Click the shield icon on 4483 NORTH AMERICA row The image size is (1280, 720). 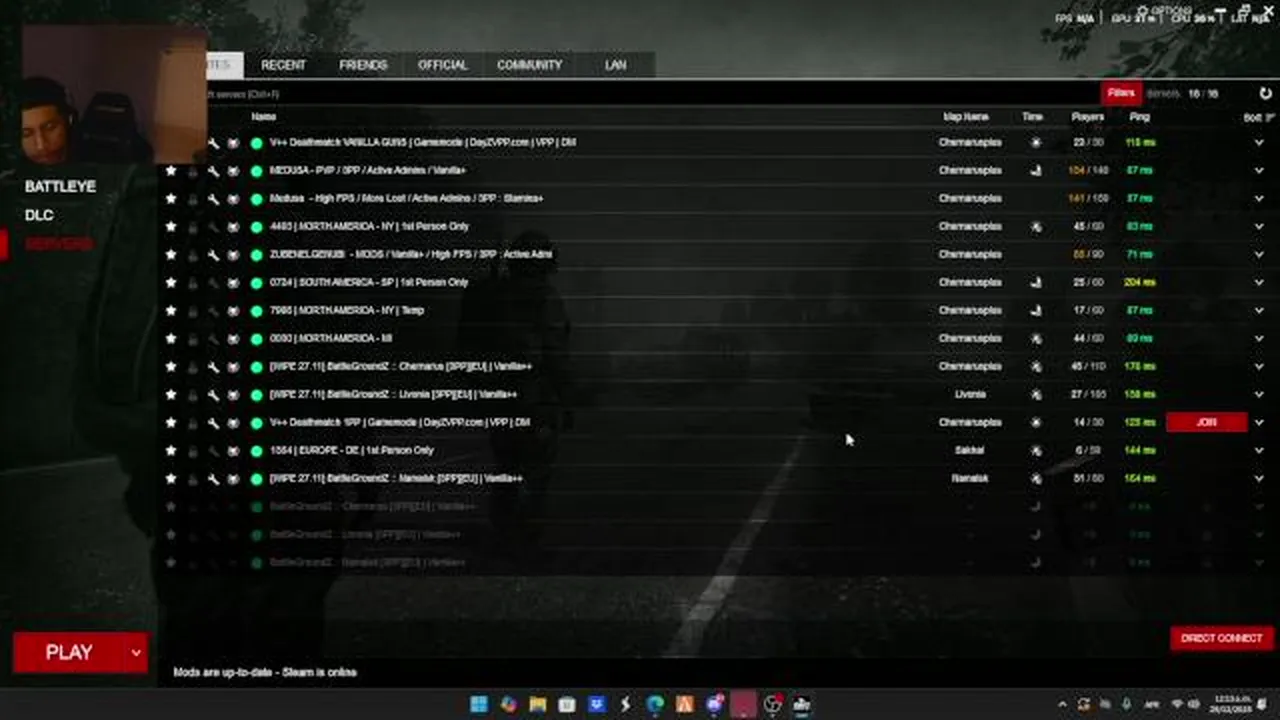pos(233,227)
